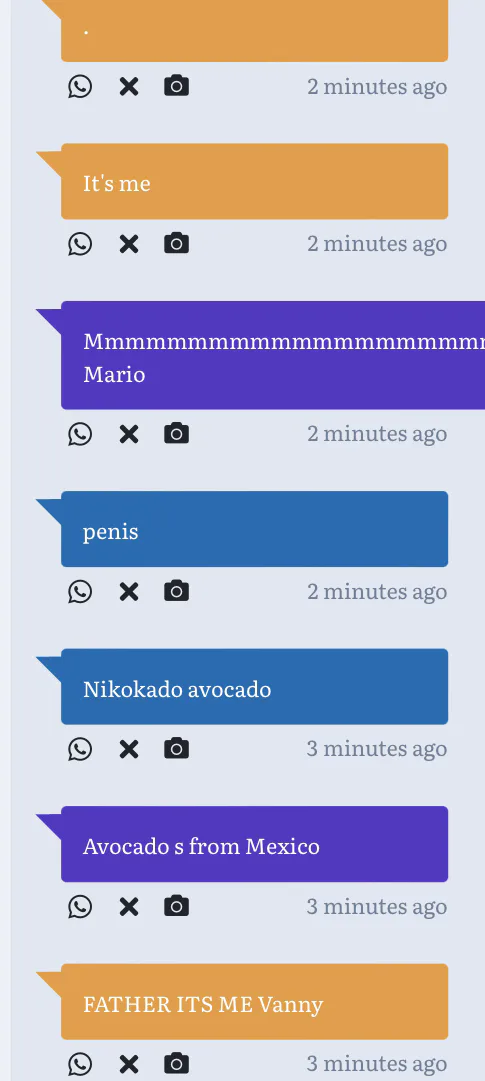Share "Nikokado avocado" message via WhatsApp icon
The image size is (485, 1081).
pos(80,749)
